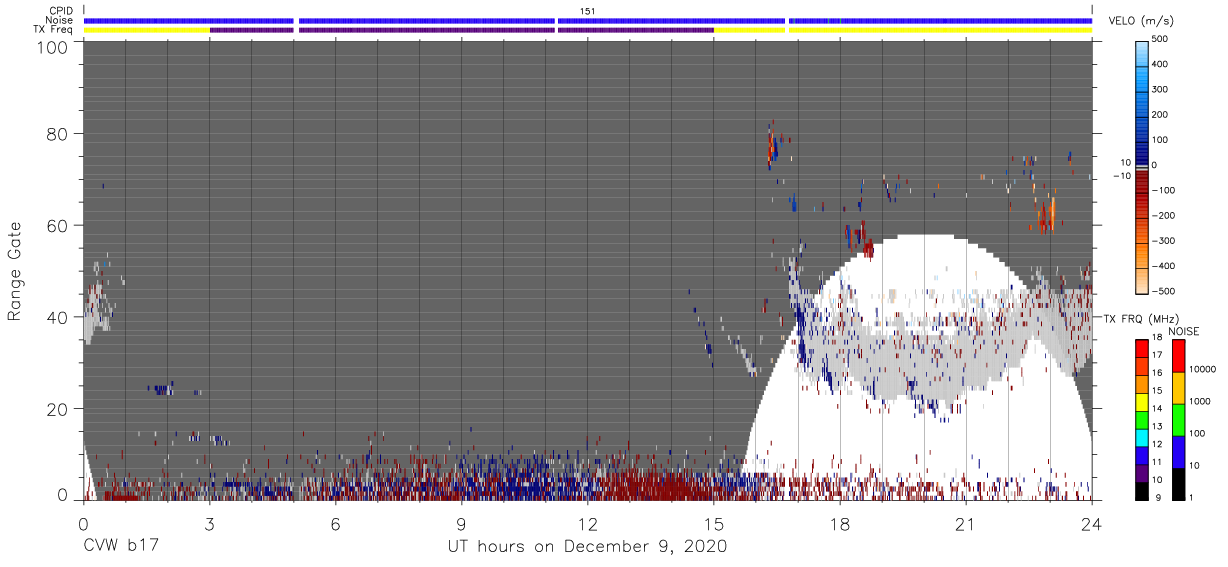The image size is (1228, 567).
Task: Click the Range Gate axis title
Action: 15,271
